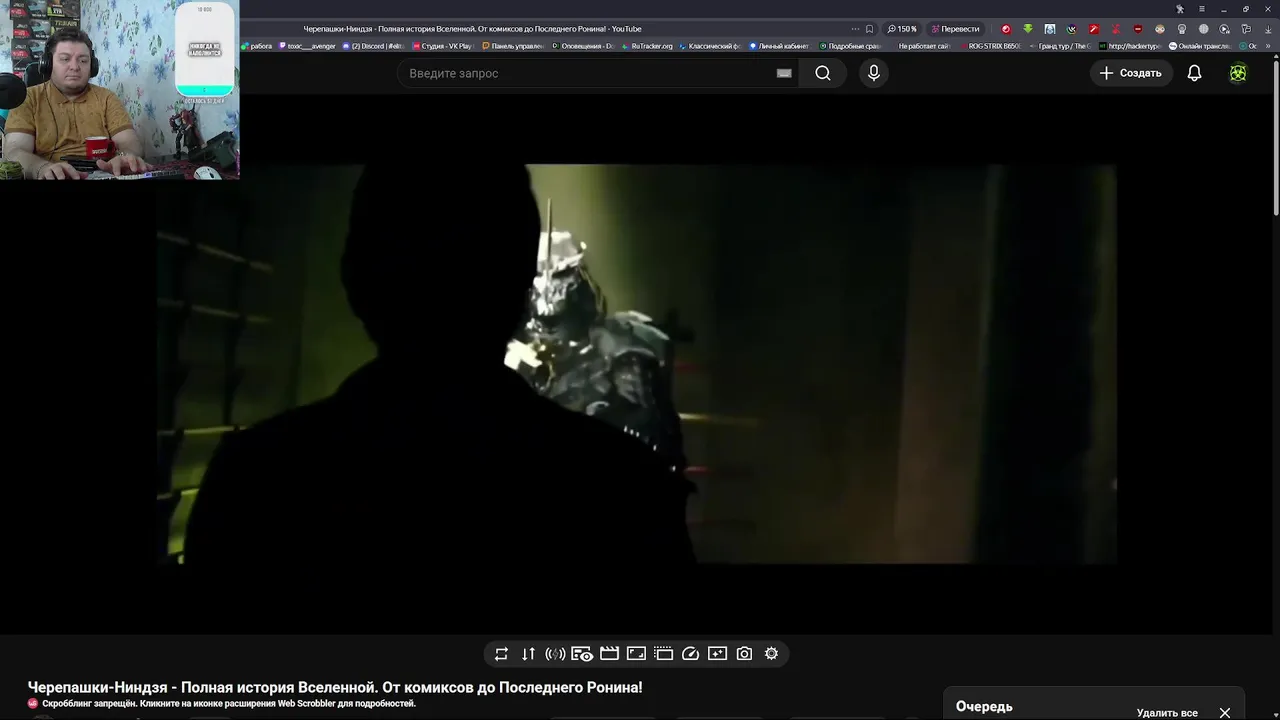The image size is (1280, 720).
Task: Click the hide cards eye icon
Action: click(x=582, y=654)
